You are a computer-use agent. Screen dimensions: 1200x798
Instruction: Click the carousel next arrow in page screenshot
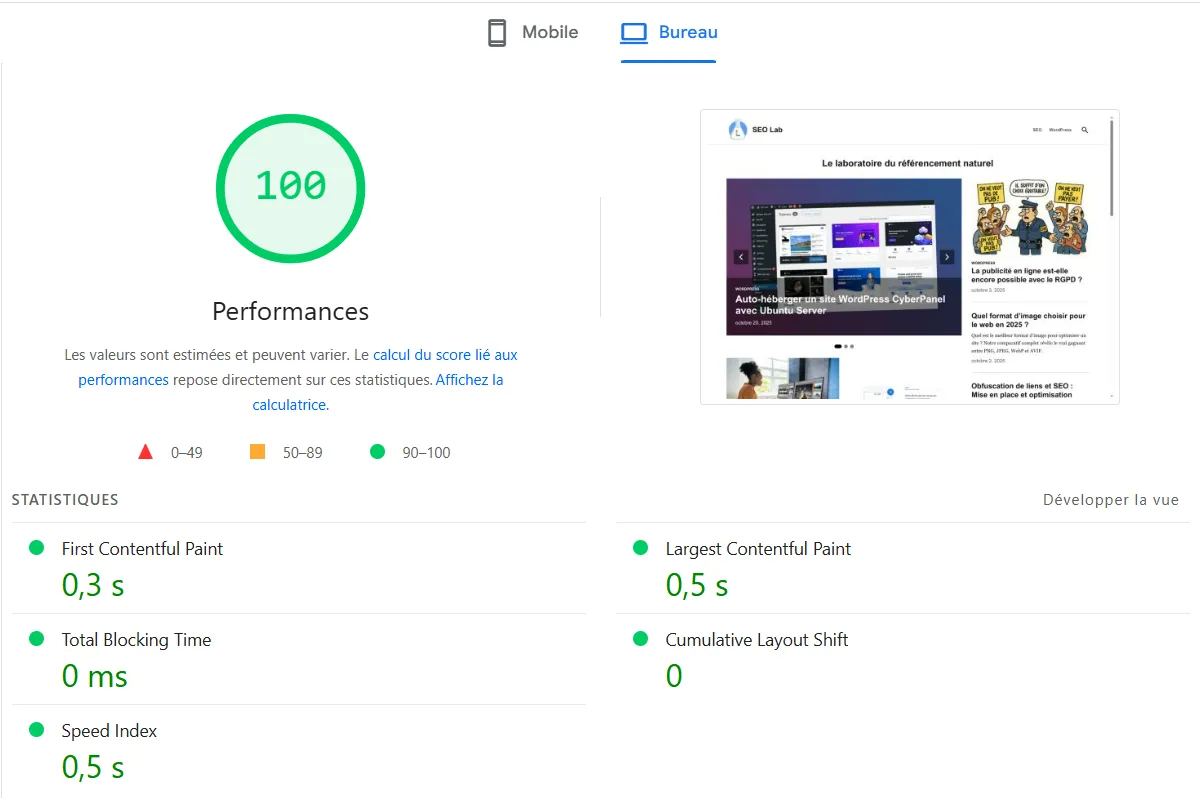tap(947, 257)
